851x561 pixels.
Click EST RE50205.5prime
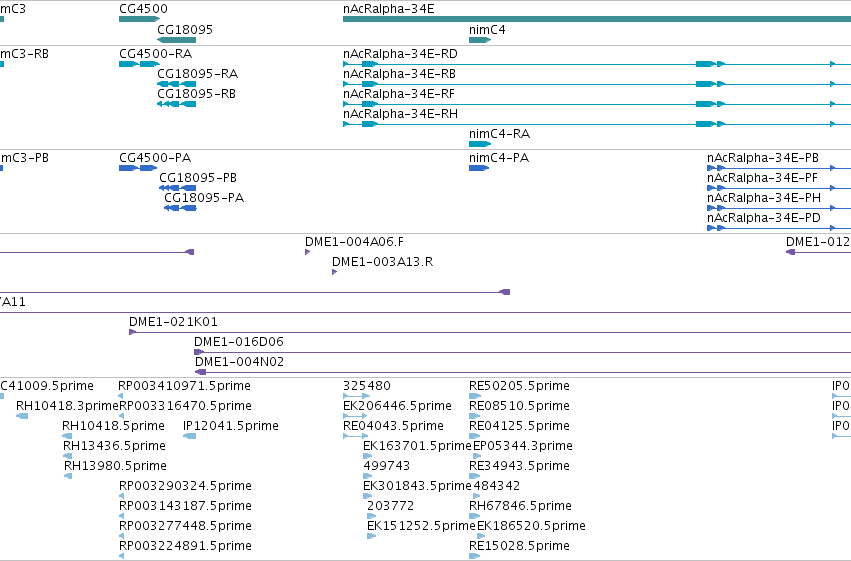point(475,396)
